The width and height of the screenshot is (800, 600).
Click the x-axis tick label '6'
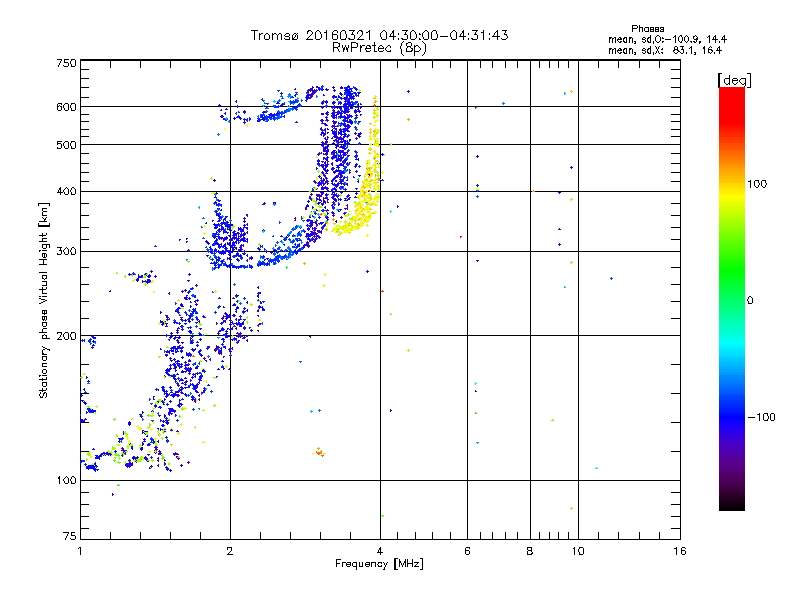(x=467, y=551)
